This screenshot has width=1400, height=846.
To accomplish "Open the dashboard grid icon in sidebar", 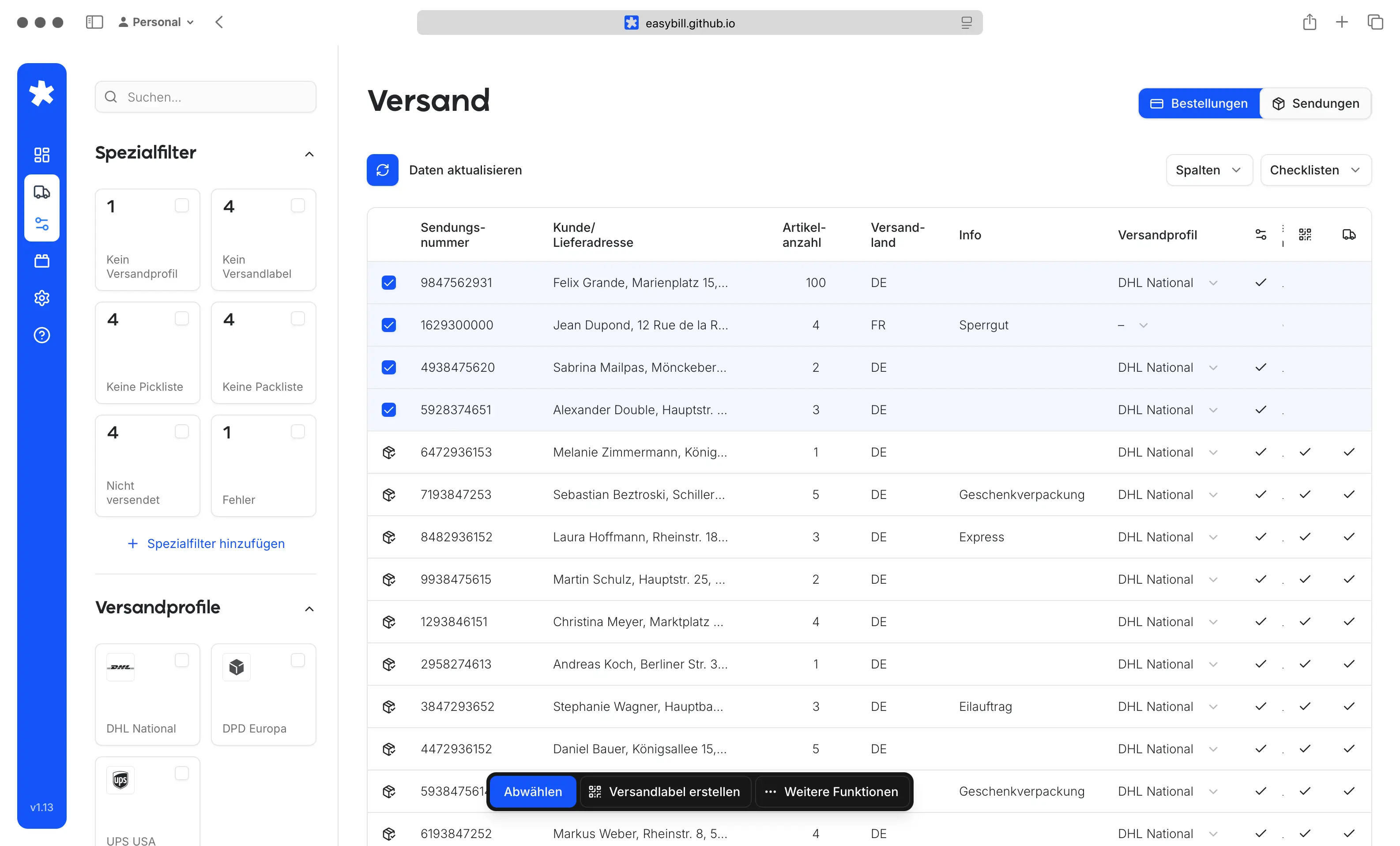I will [41, 155].
